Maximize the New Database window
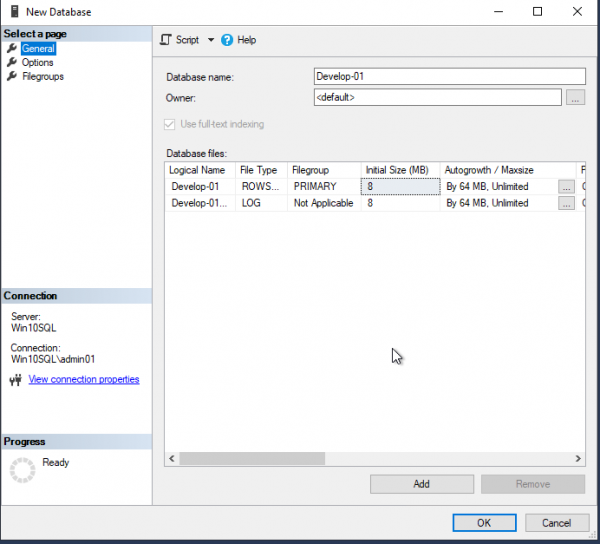This screenshot has width=600, height=544. click(x=537, y=11)
